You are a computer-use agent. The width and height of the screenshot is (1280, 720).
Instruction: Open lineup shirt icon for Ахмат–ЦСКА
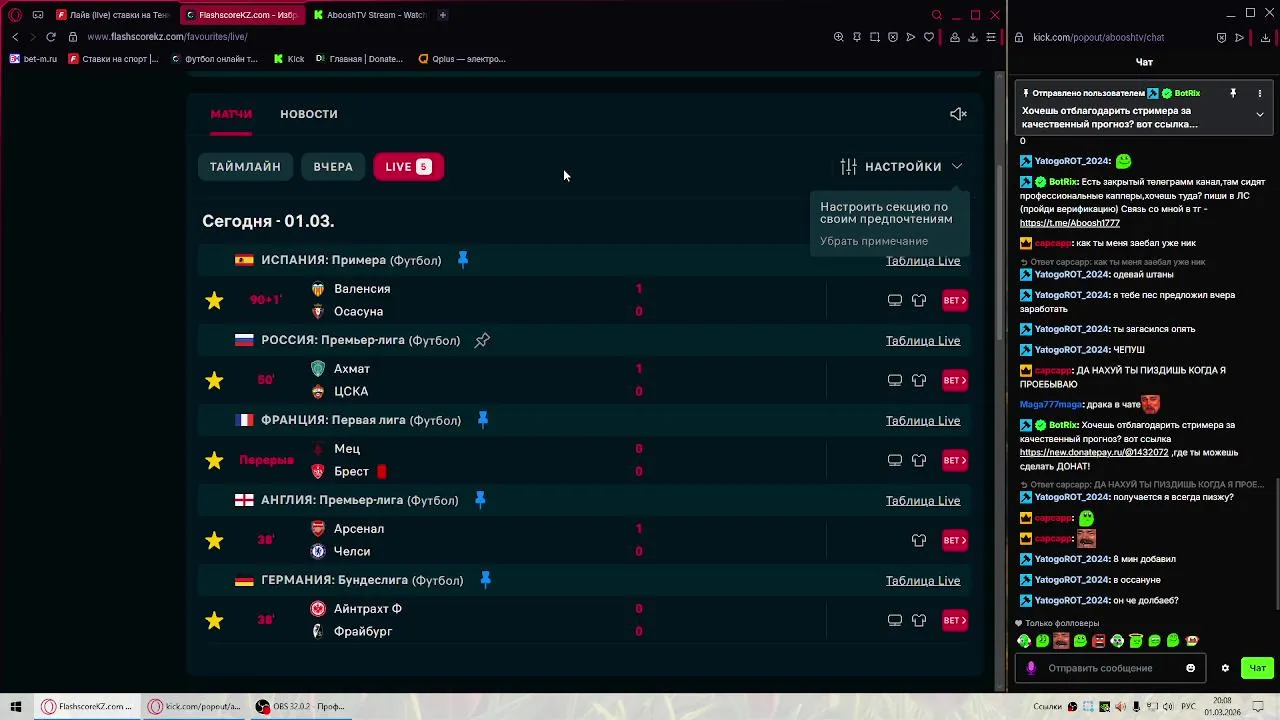click(x=919, y=380)
